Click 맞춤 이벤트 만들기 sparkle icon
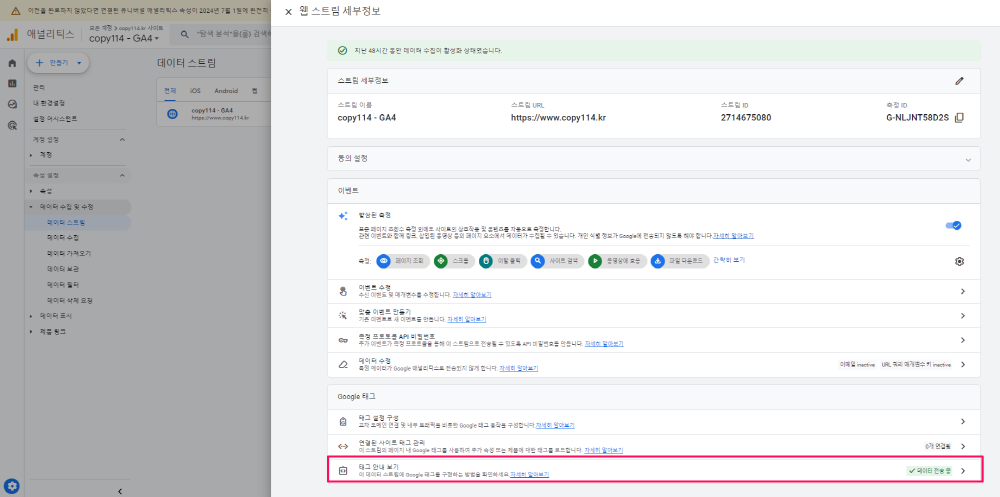Viewport: 1000px width, 497px height. pos(343,316)
